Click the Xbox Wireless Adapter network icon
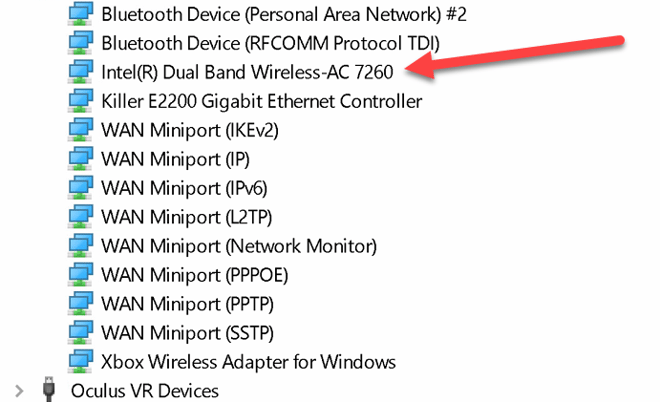Image resolution: width=660 pixels, height=402 pixels. pos(80,361)
